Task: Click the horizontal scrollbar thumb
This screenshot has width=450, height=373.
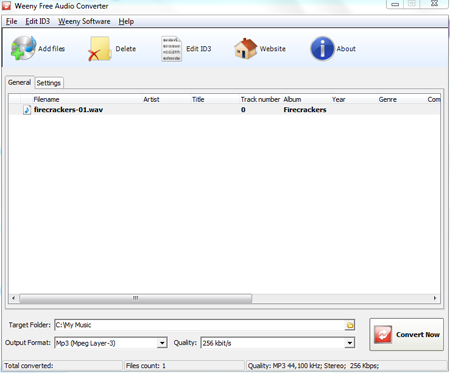Action: (136, 298)
